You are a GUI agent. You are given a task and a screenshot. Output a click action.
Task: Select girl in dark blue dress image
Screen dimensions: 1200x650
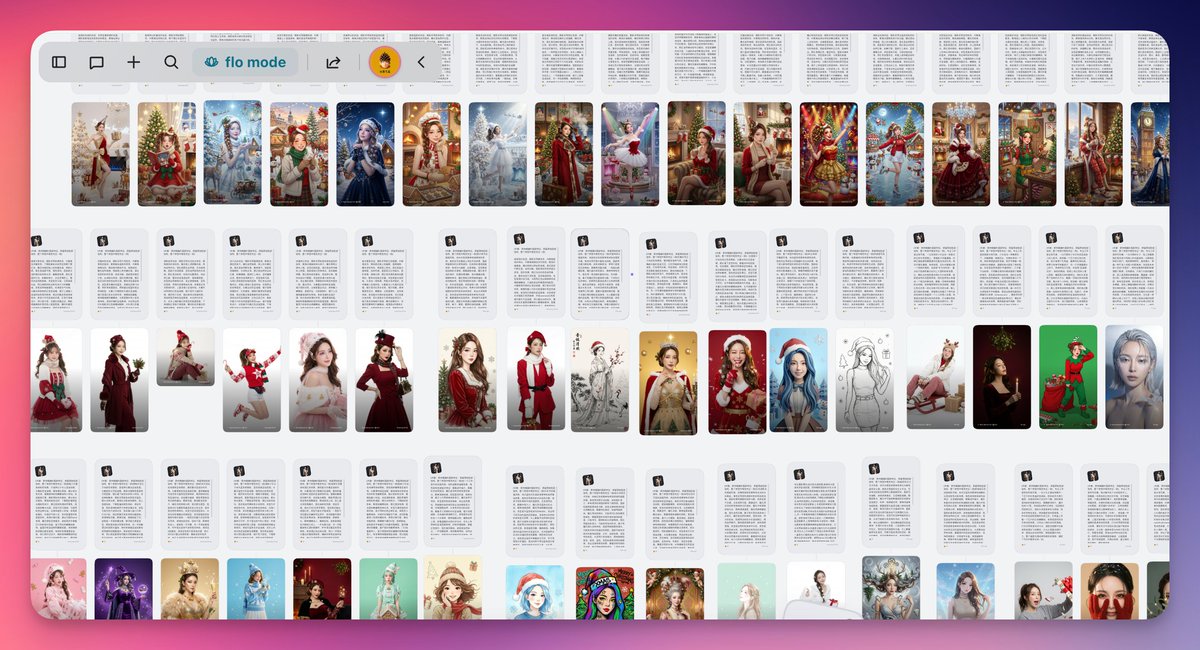pyautogui.click(x=365, y=153)
